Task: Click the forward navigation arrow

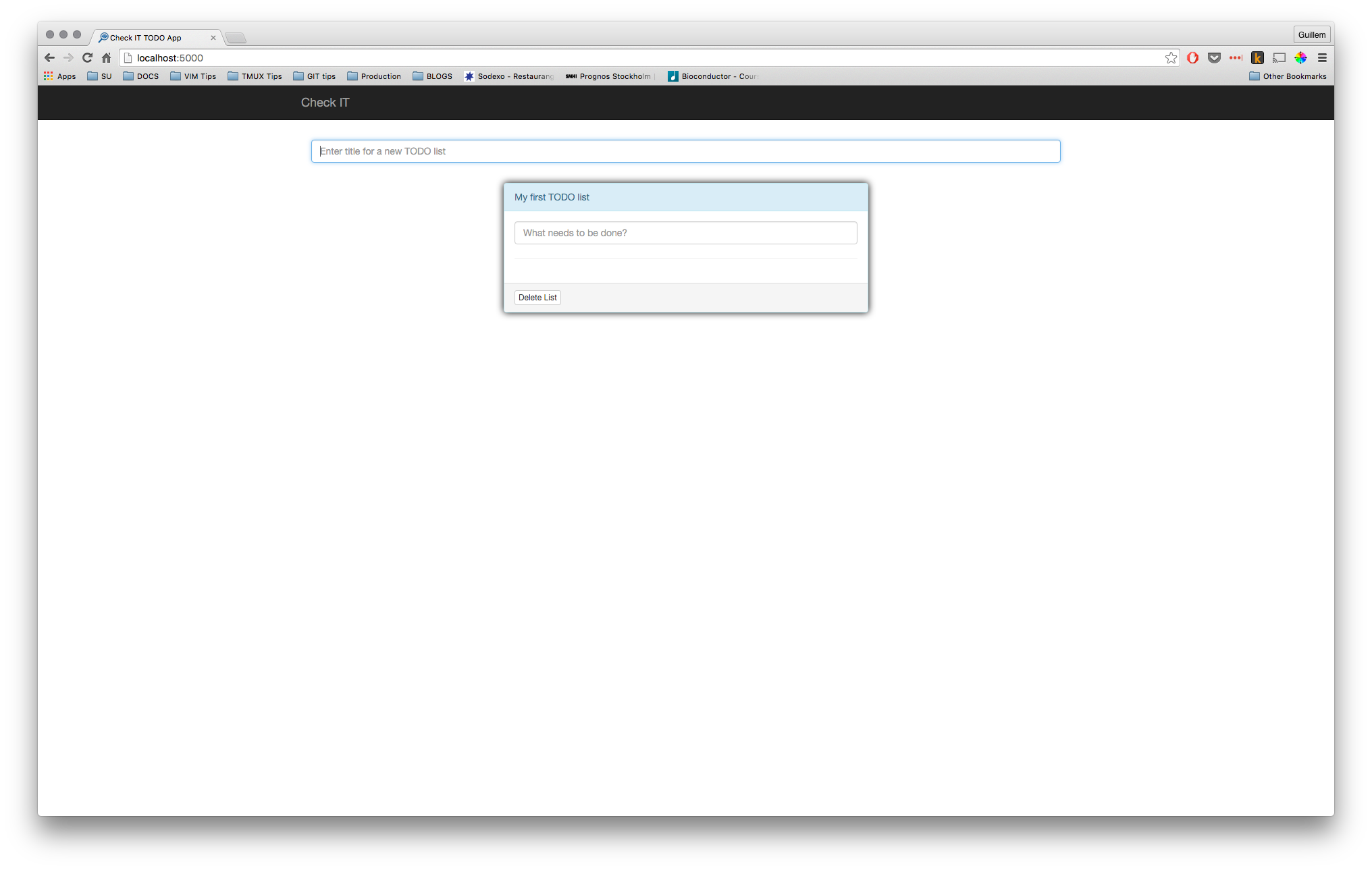Action: pyautogui.click(x=68, y=58)
